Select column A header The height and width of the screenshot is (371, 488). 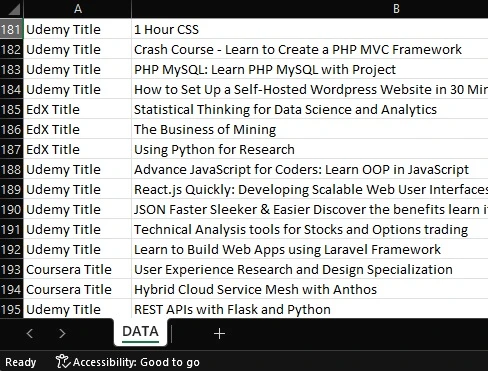click(77, 9)
